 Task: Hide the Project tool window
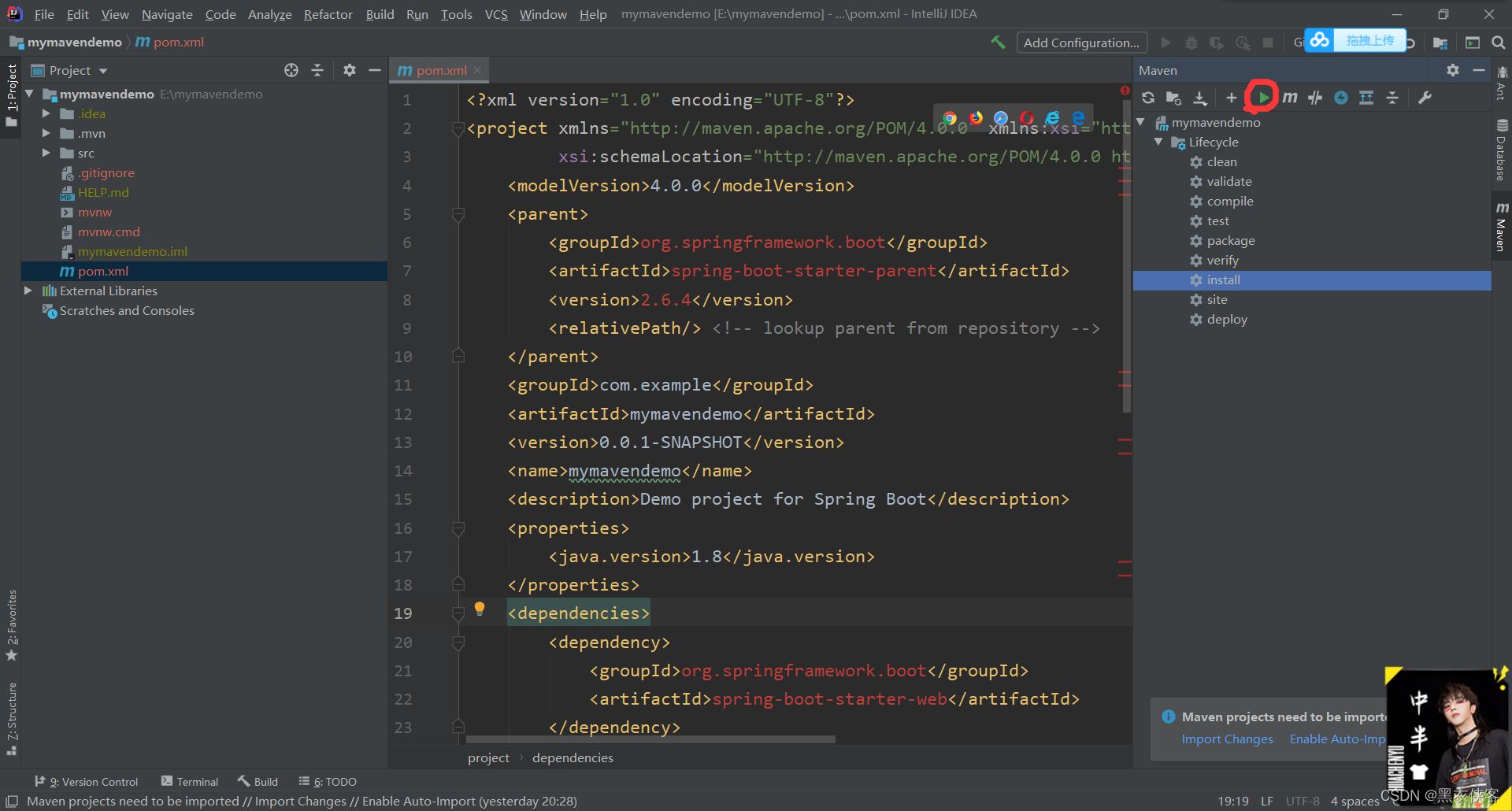pyautogui.click(x=375, y=70)
